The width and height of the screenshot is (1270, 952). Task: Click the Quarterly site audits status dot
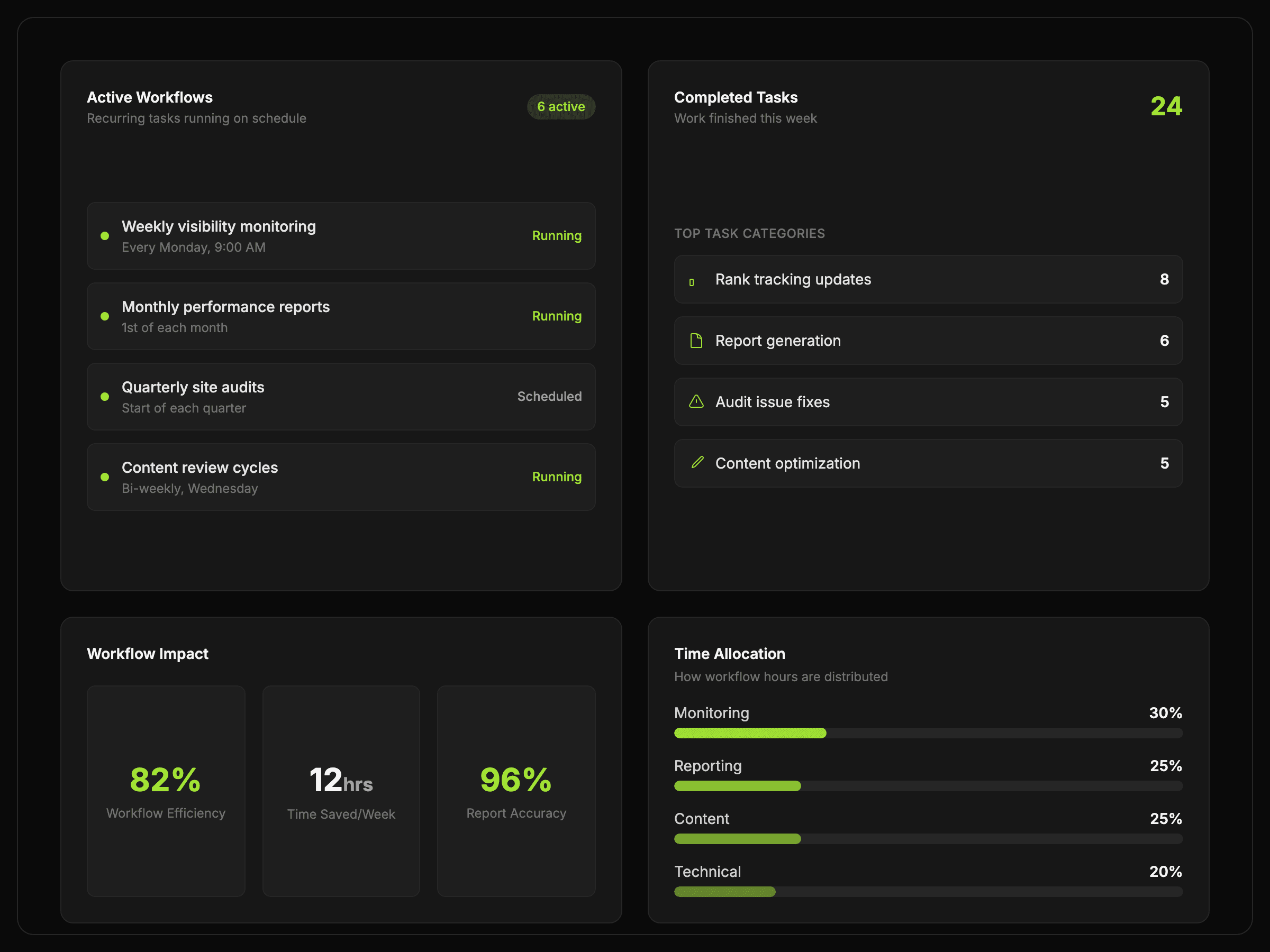click(x=104, y=397)
